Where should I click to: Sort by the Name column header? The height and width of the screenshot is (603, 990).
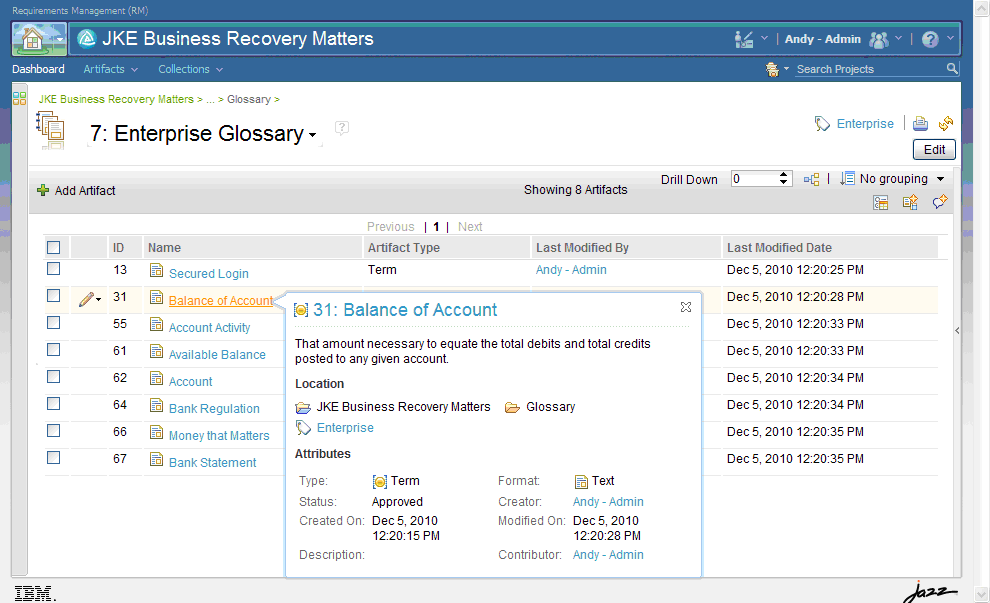(164, 248)
